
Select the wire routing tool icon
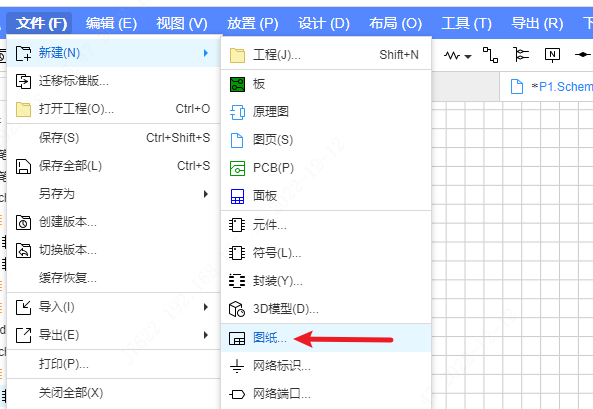pos(490,55)
